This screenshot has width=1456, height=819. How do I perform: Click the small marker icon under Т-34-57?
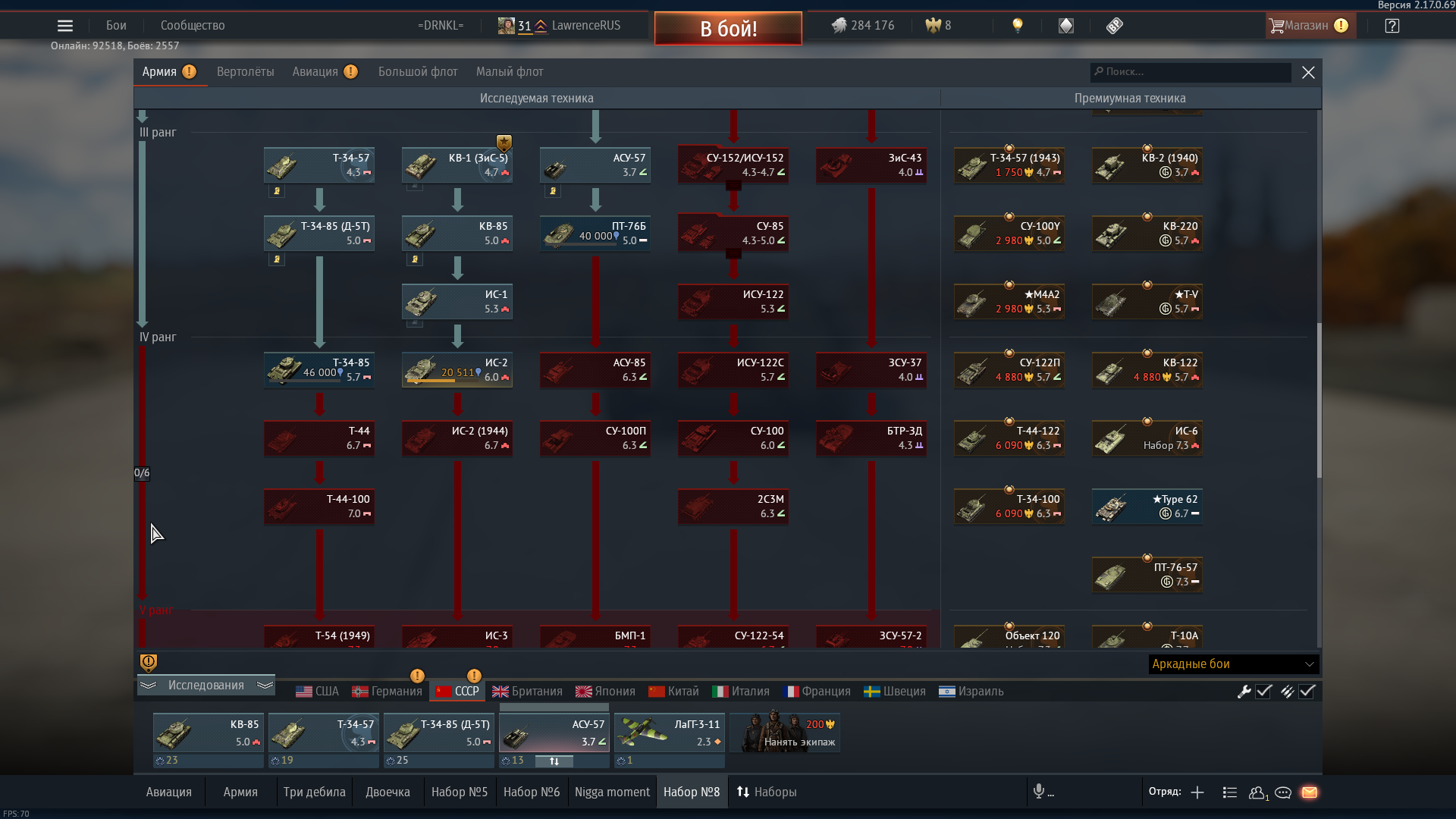click(277, 191)
